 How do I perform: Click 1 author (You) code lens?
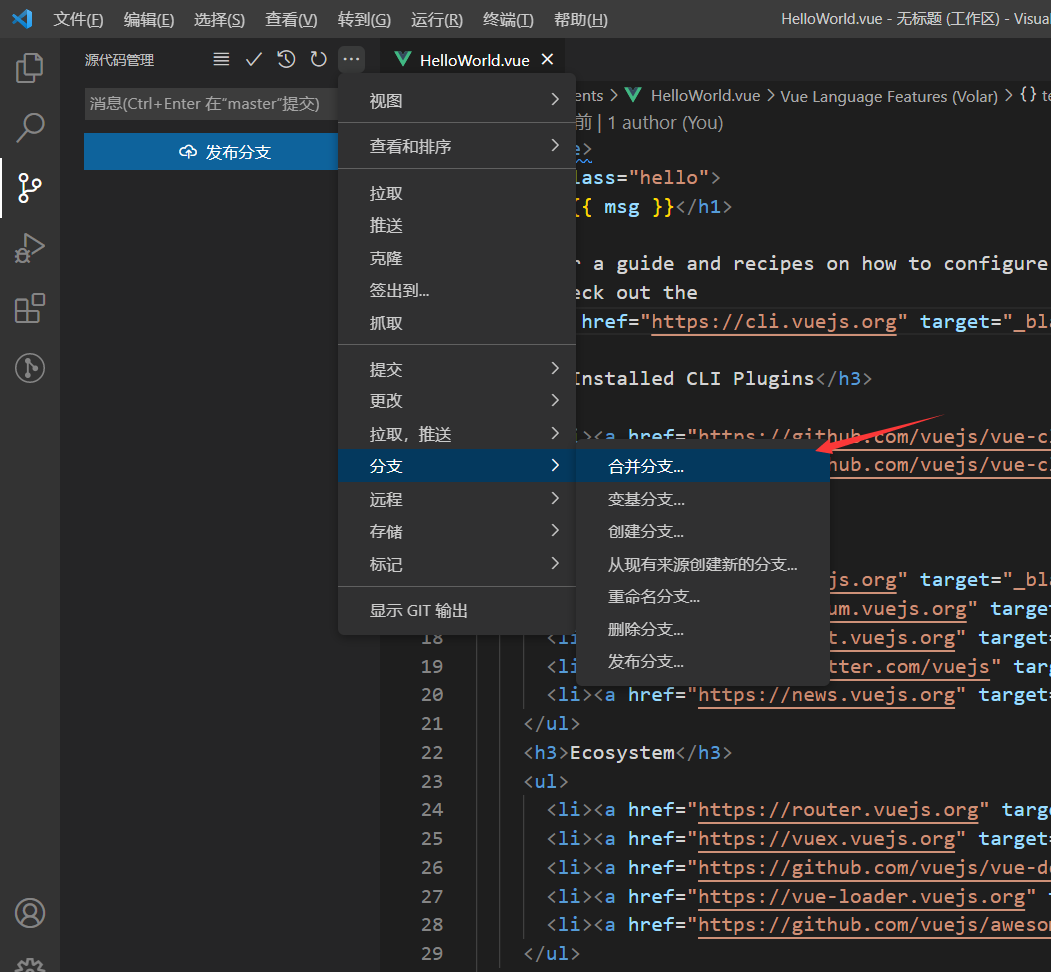(x=665, y=123)
